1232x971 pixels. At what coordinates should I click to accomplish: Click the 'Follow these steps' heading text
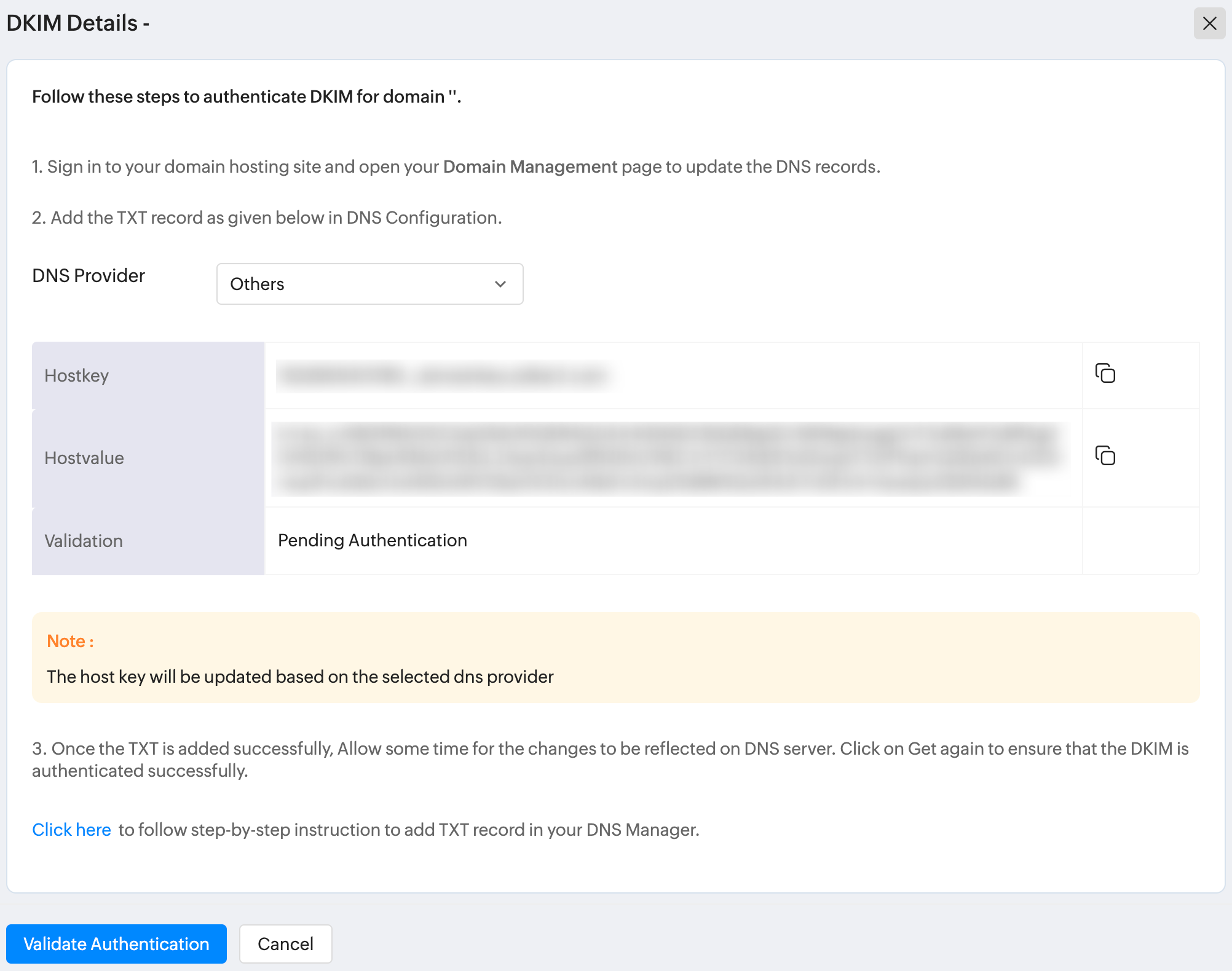click(246, 96)
